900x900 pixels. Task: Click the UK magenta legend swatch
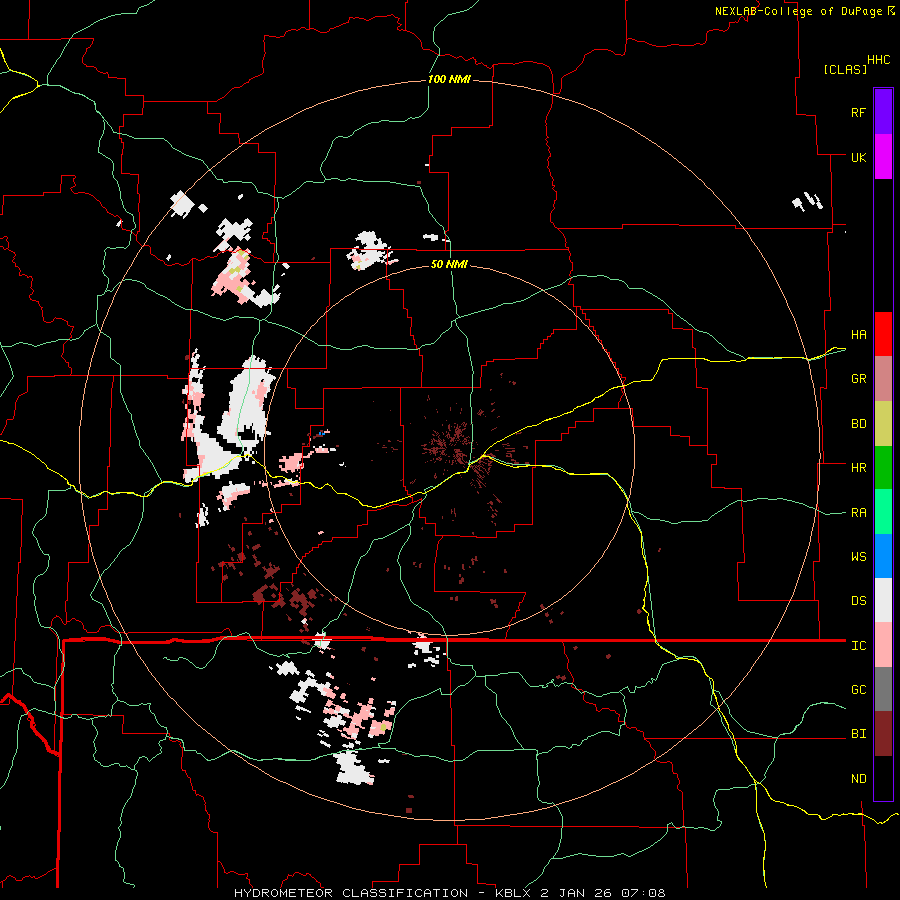pos(883,157)
